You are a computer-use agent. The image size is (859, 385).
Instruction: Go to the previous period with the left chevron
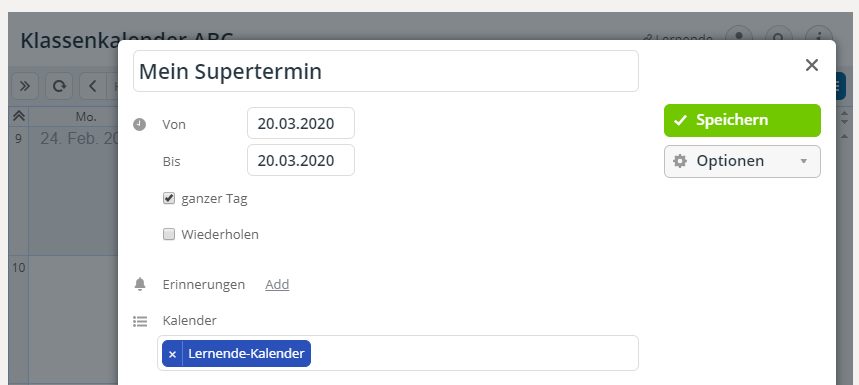(93, 87)
